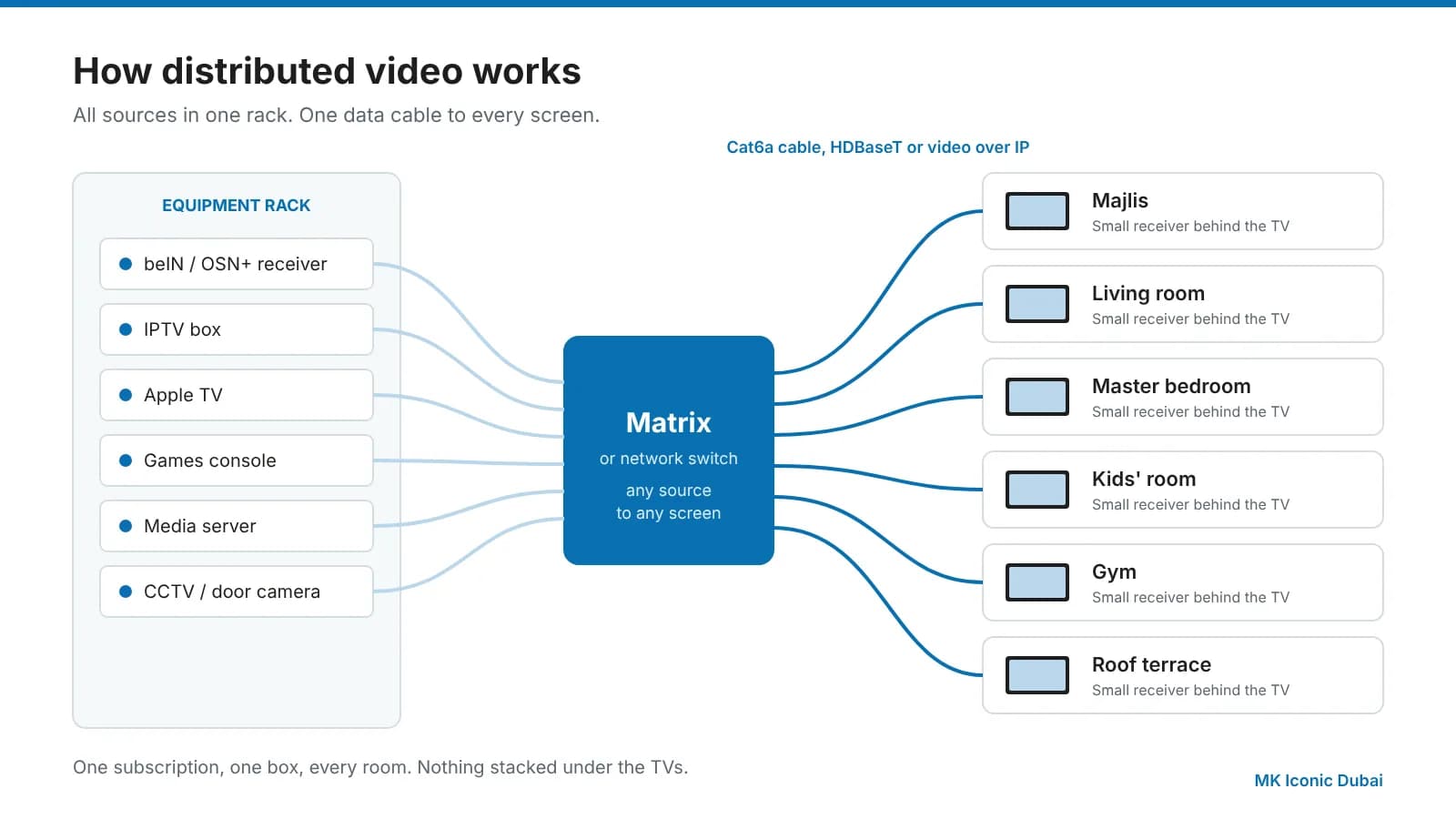Click the TV icon beside Kids' room

coord(1037,490)
